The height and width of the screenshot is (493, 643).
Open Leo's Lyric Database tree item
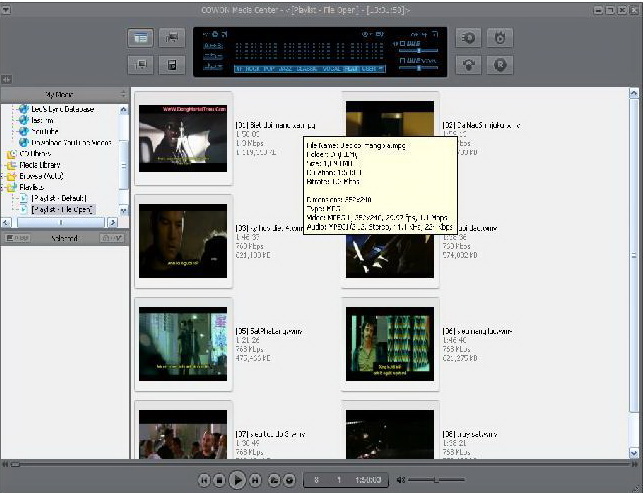coord(62,109)
